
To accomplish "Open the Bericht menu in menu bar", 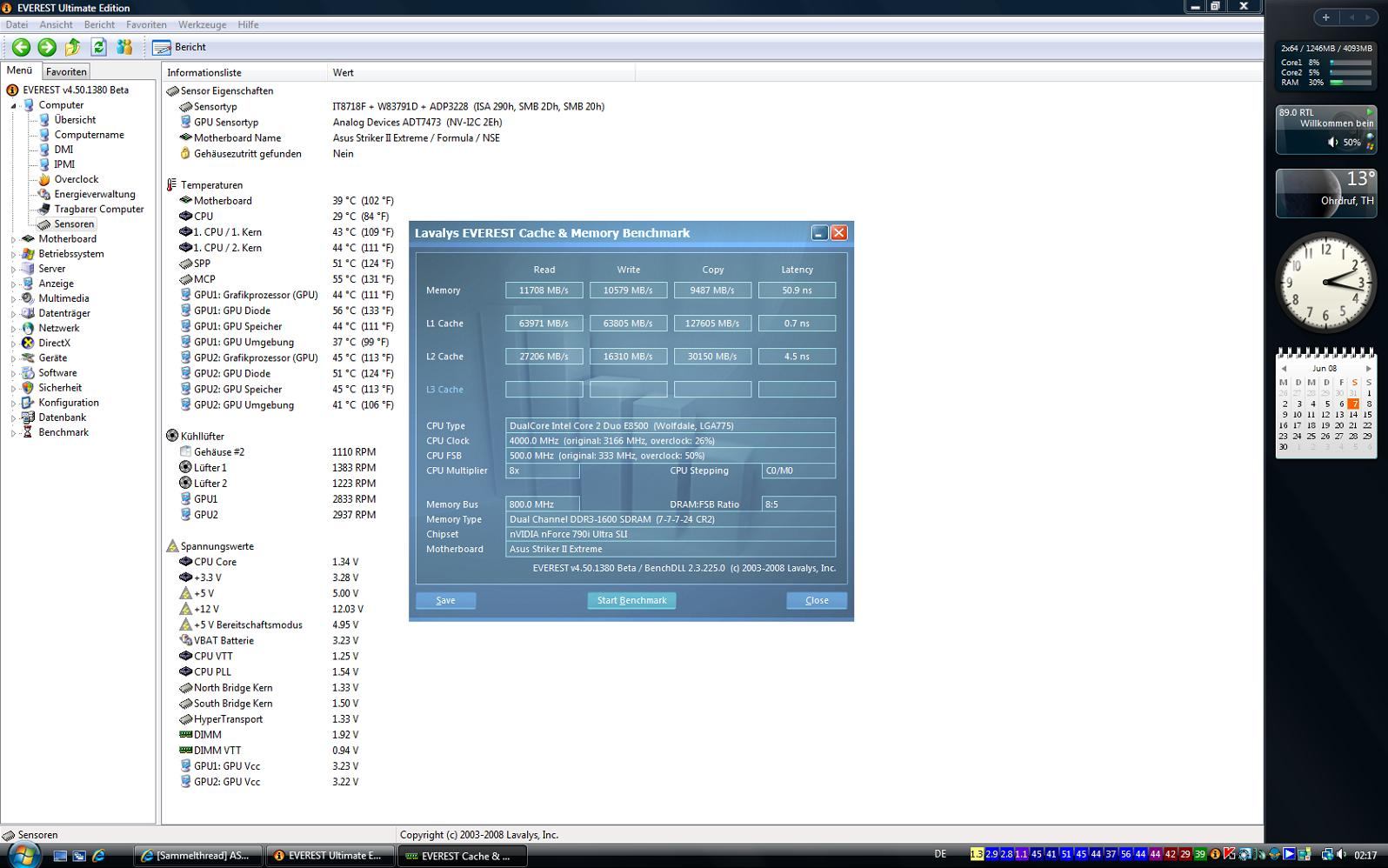I will point(99,24).
